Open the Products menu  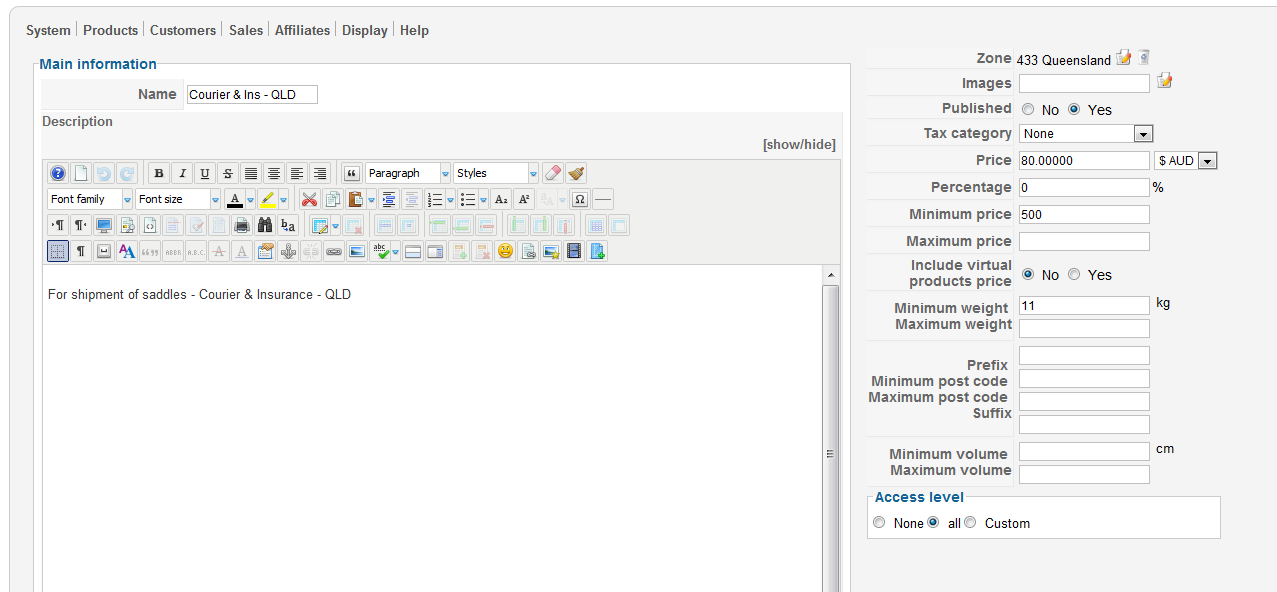pyautogui.click(x=110, y=30)
